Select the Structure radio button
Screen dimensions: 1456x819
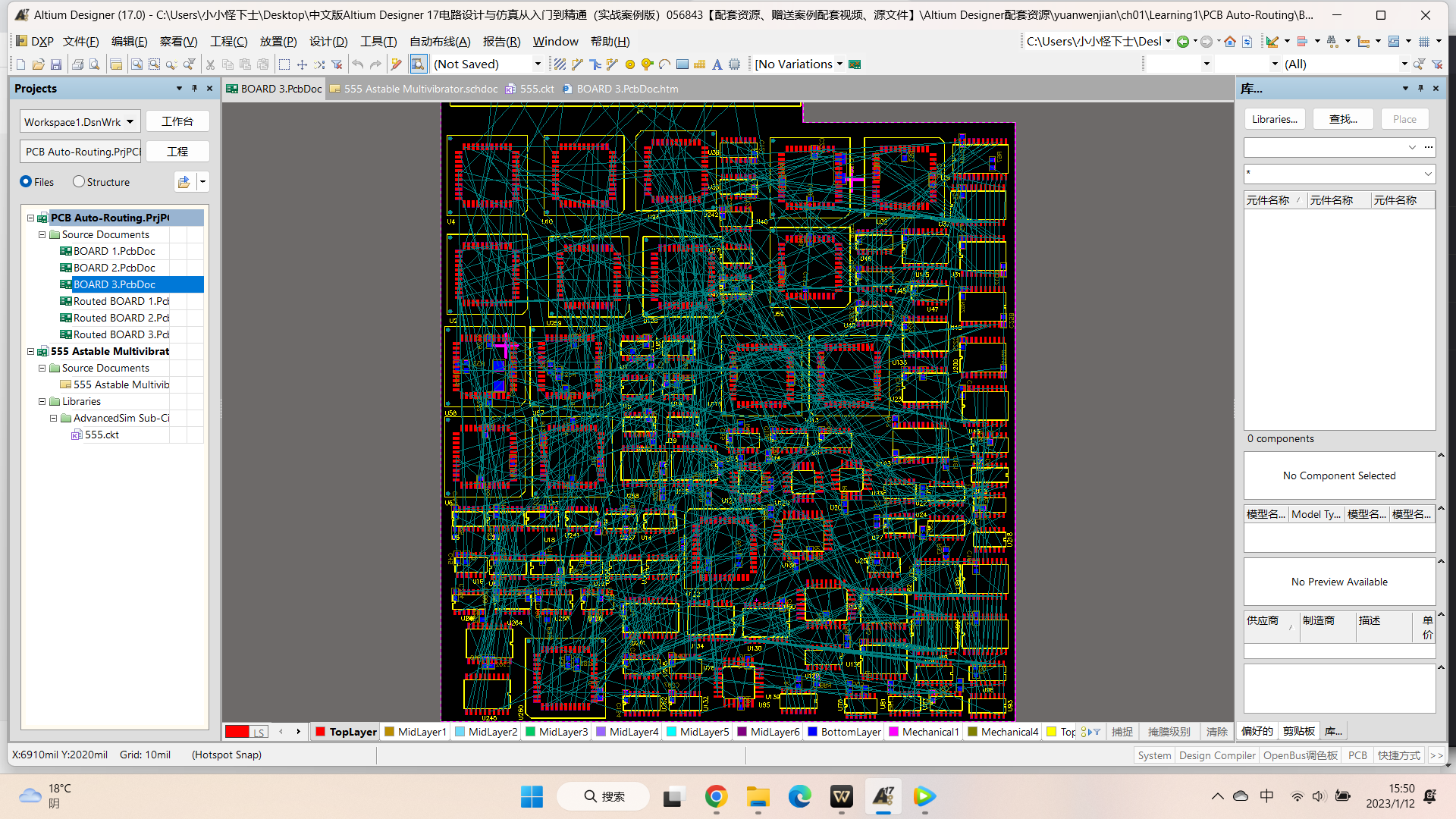(x=79, y=182)
